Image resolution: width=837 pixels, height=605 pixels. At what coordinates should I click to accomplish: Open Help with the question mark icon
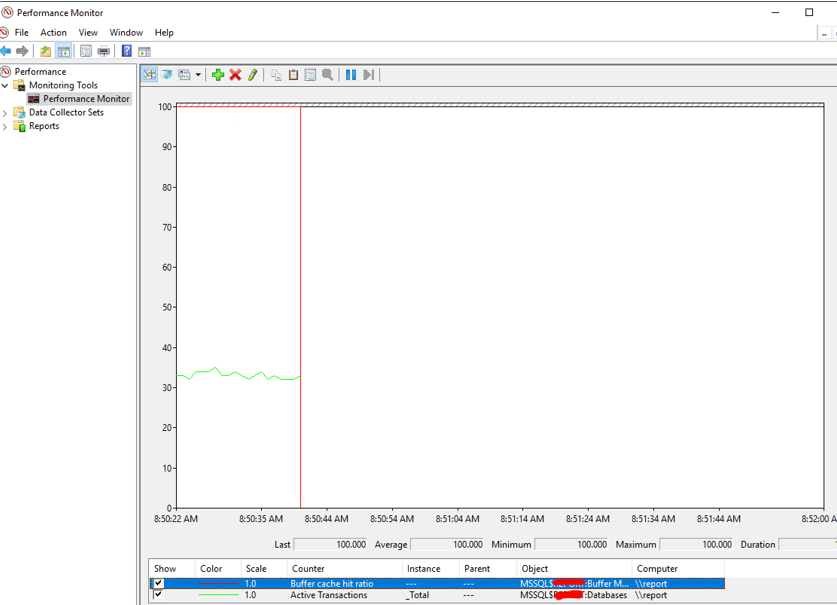tap(127, 51)
